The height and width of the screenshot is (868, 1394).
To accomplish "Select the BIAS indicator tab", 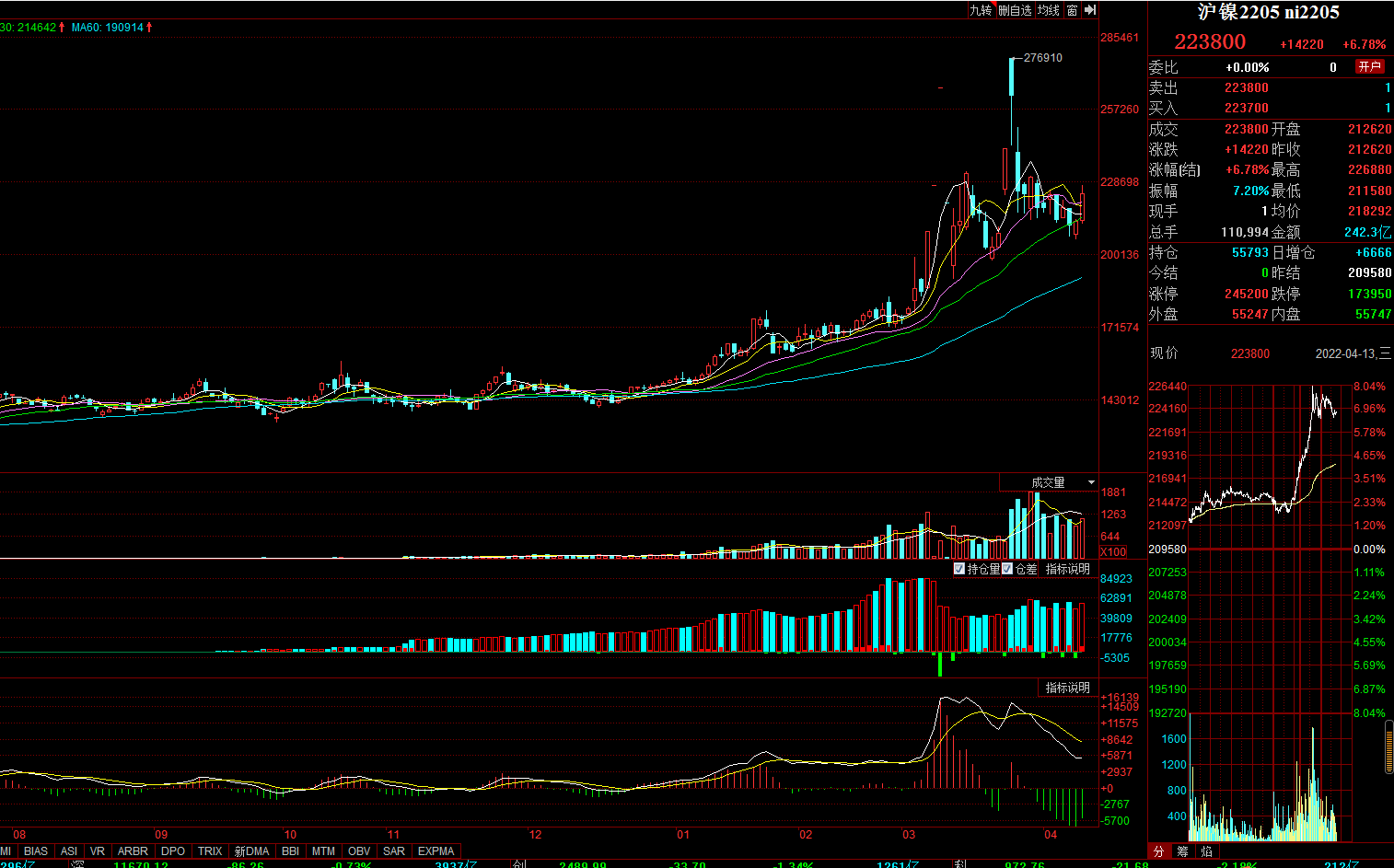I will pyautogui.click(x=36, y=851).
